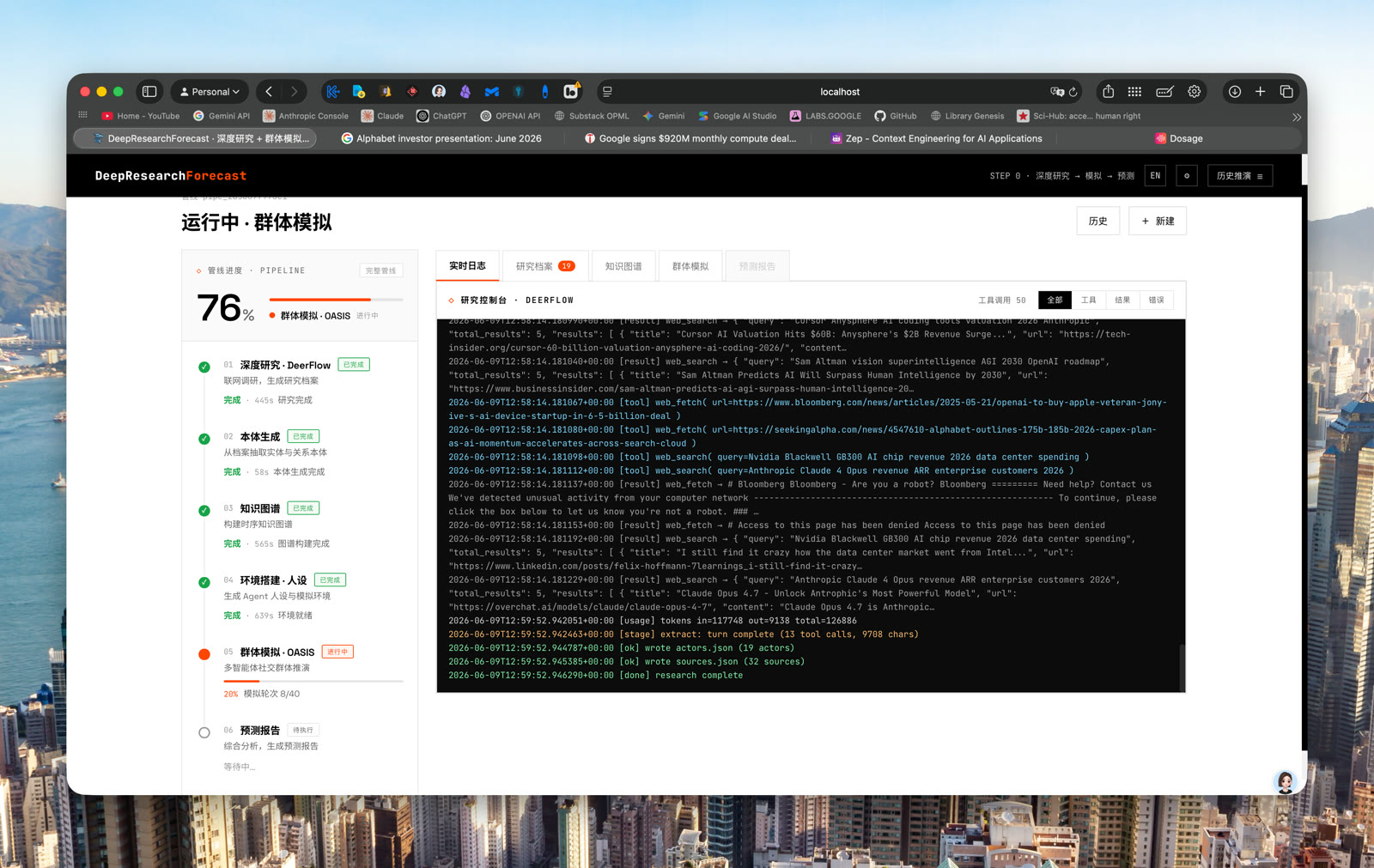Open the grid apps toolbar icon

click(1134, 92)
